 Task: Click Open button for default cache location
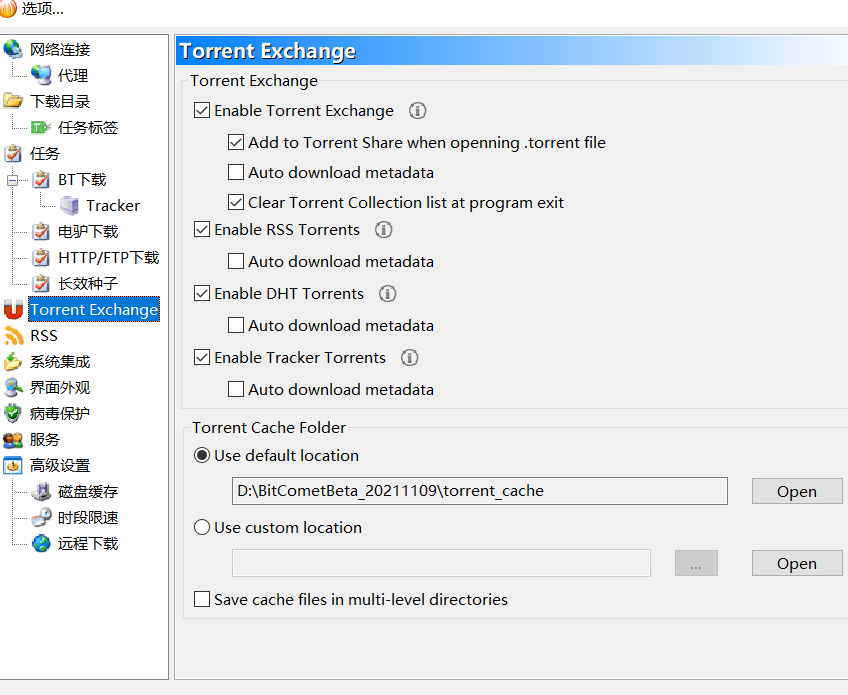(x=797, y=491)
